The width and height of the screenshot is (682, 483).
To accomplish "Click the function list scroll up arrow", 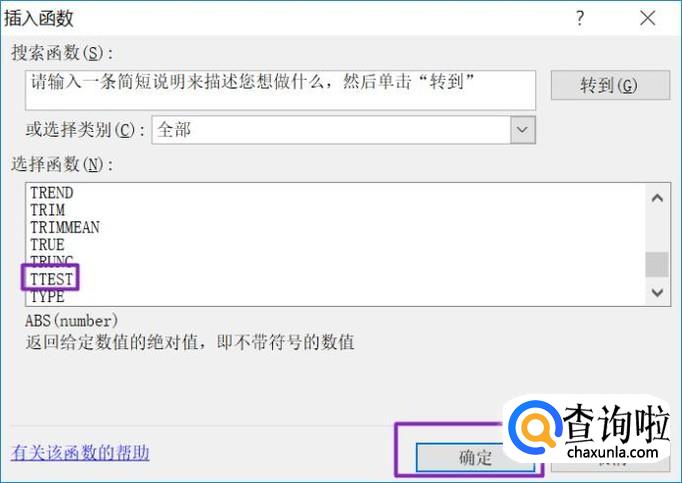I will [657, 198].
